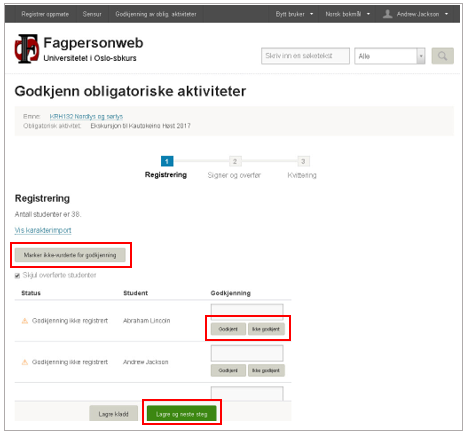Click the 'Skriv inn en søketekst' search field
The image size is (469, 437).
[x=305, y=56]
